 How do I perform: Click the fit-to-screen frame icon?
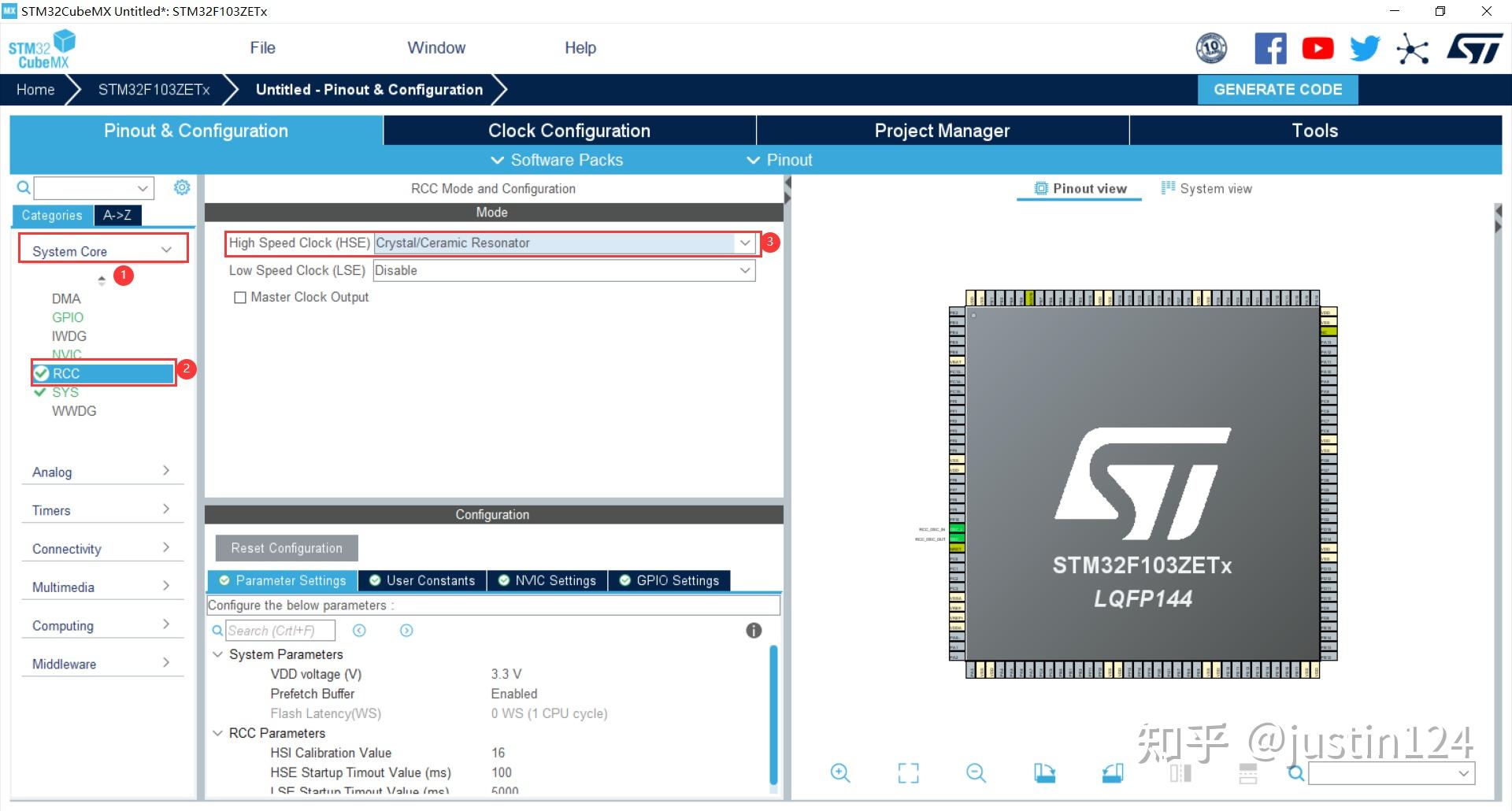pos(908,773)
